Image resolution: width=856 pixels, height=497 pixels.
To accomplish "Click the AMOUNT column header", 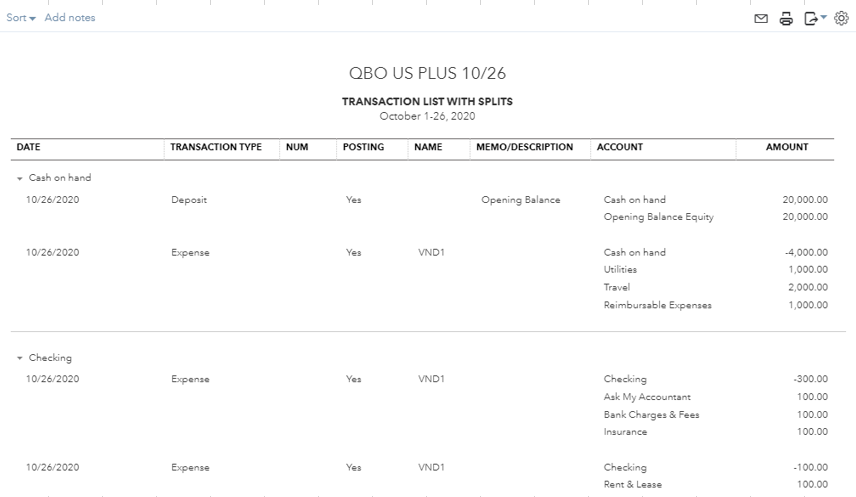I will coord(787,147).
